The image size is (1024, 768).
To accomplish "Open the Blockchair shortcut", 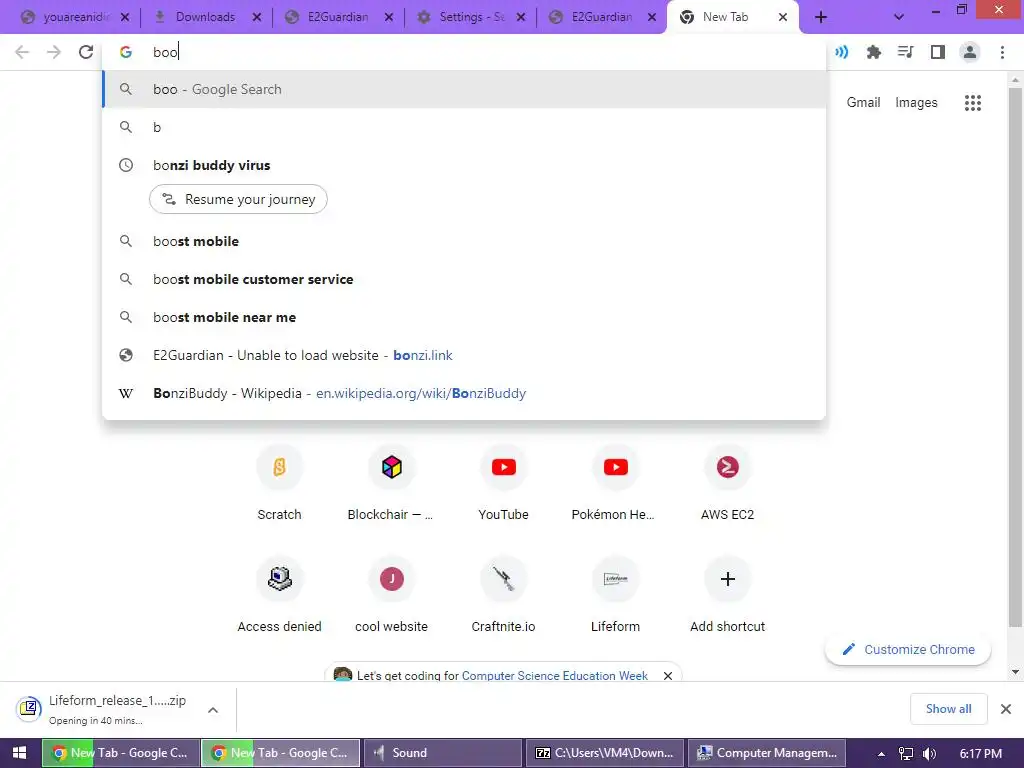I will click(x=391, y=483).
